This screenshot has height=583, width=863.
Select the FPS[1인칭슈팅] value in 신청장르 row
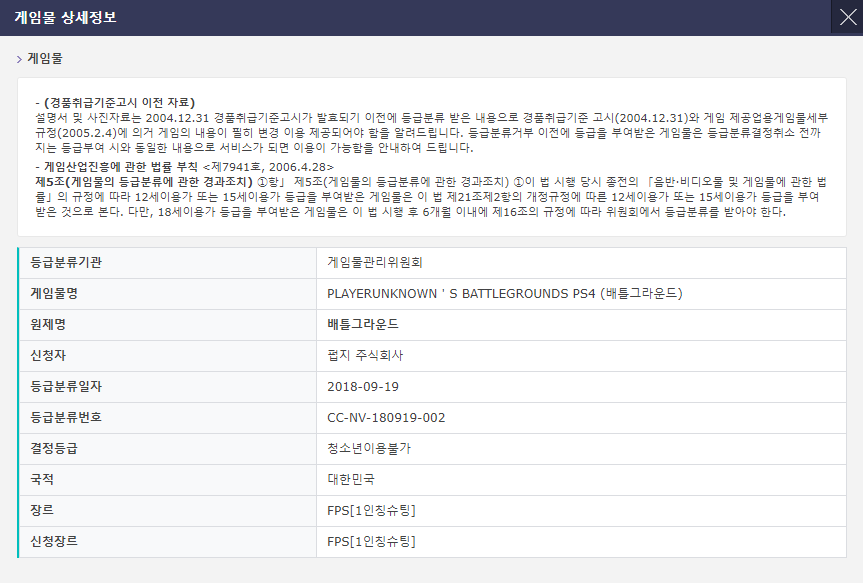coord(371,542)
